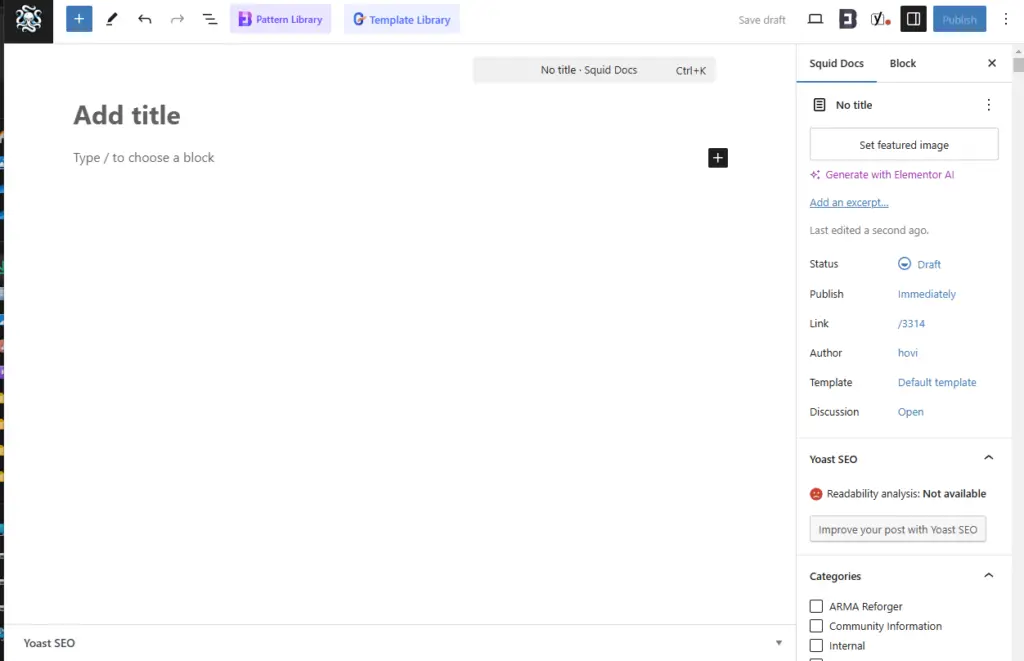Image resolution: width=1024 pixels, height=661 pixels.
Task: Click Set featured image
Action: (x=904, y=144)
